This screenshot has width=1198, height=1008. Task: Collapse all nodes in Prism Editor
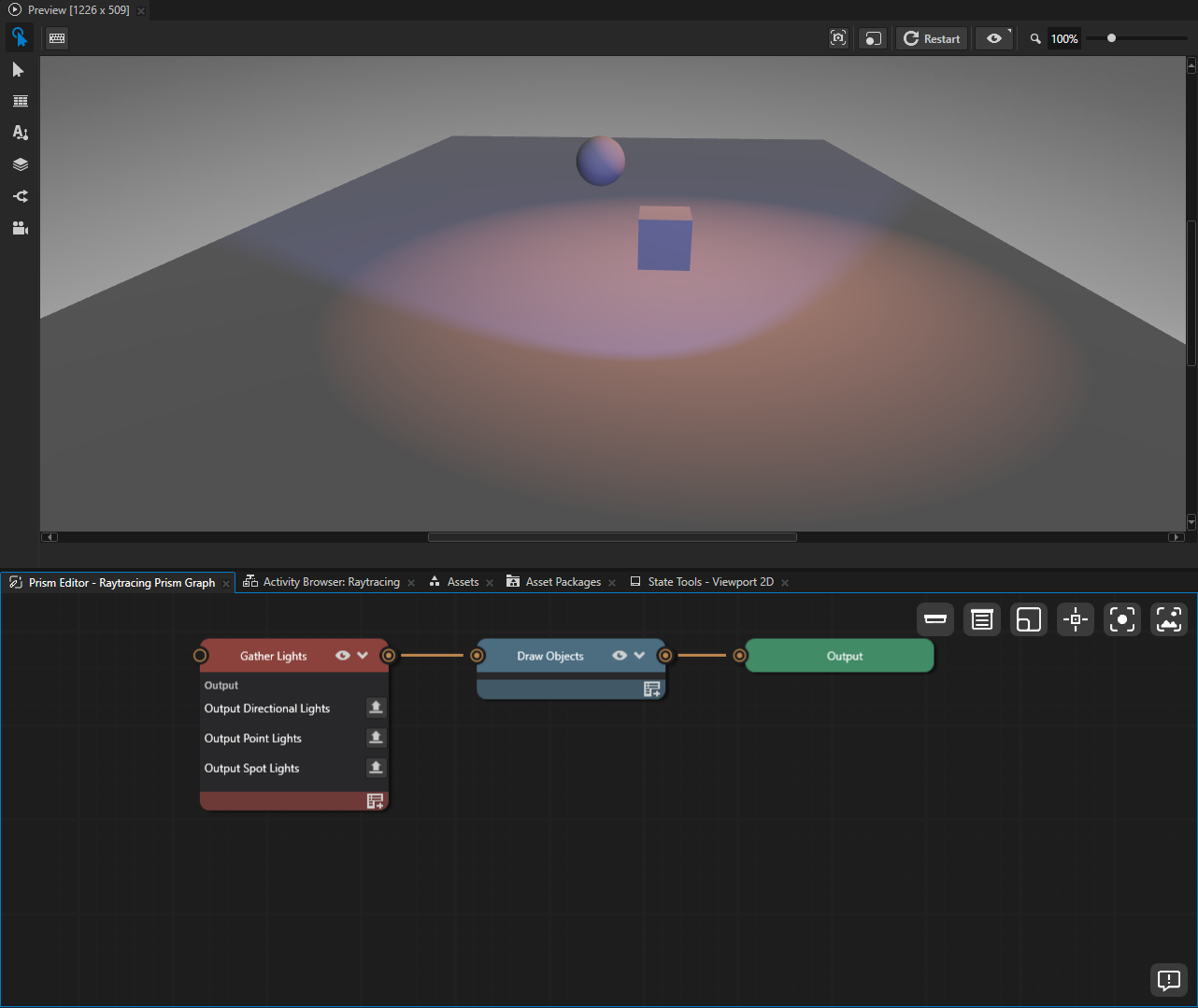[935, 619]
